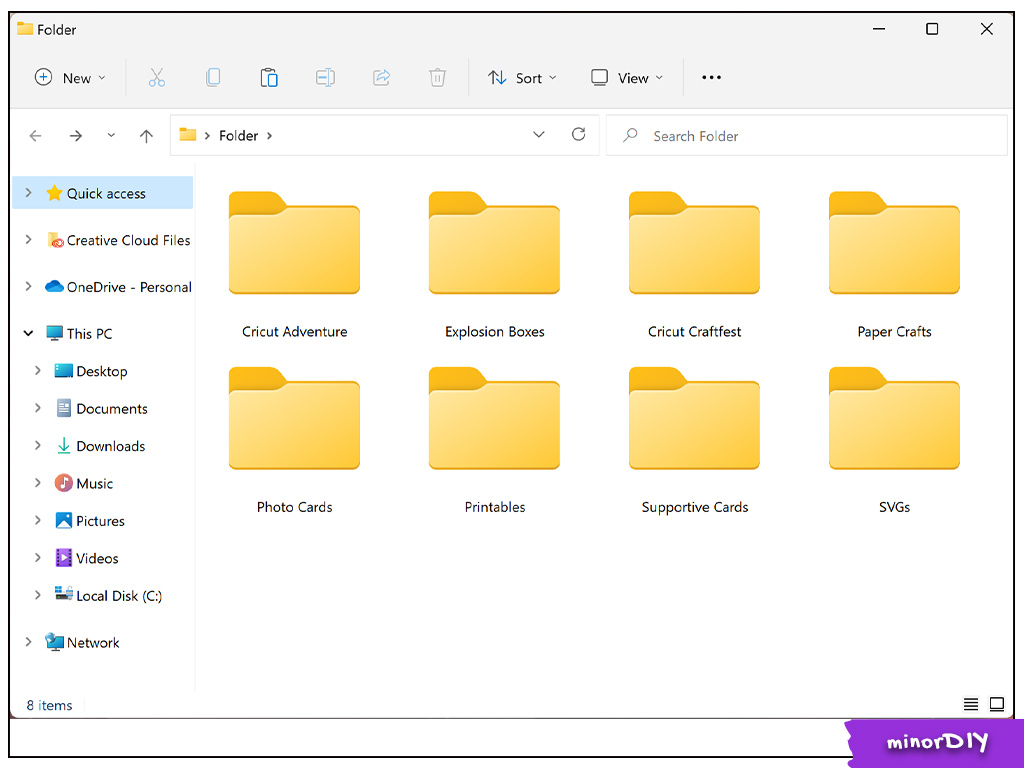The width and height of the screenshot is (1024, 768).
Task: Open the Supportive Cards folder
Action: [694, 440]
